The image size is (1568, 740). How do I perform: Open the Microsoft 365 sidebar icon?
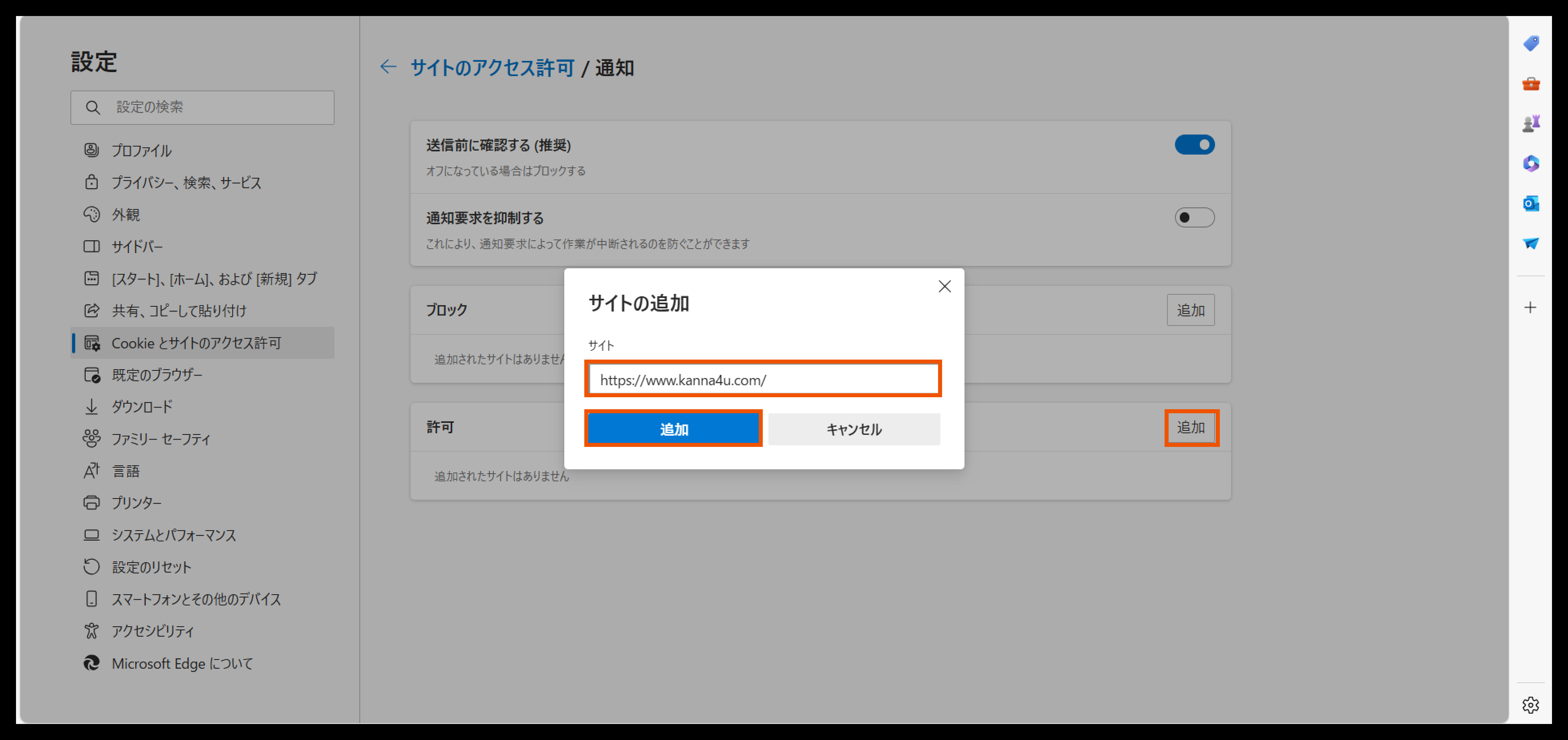tap(1530, 163)
